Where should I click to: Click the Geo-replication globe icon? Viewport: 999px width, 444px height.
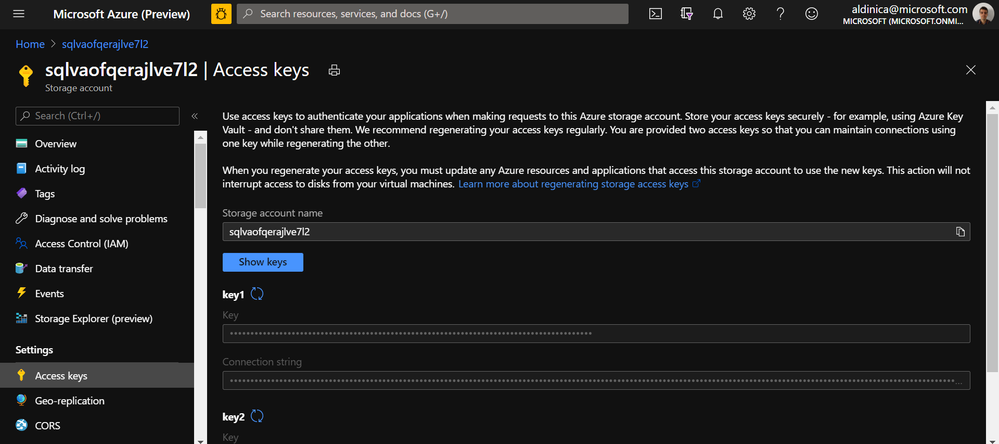pos(22,400)
